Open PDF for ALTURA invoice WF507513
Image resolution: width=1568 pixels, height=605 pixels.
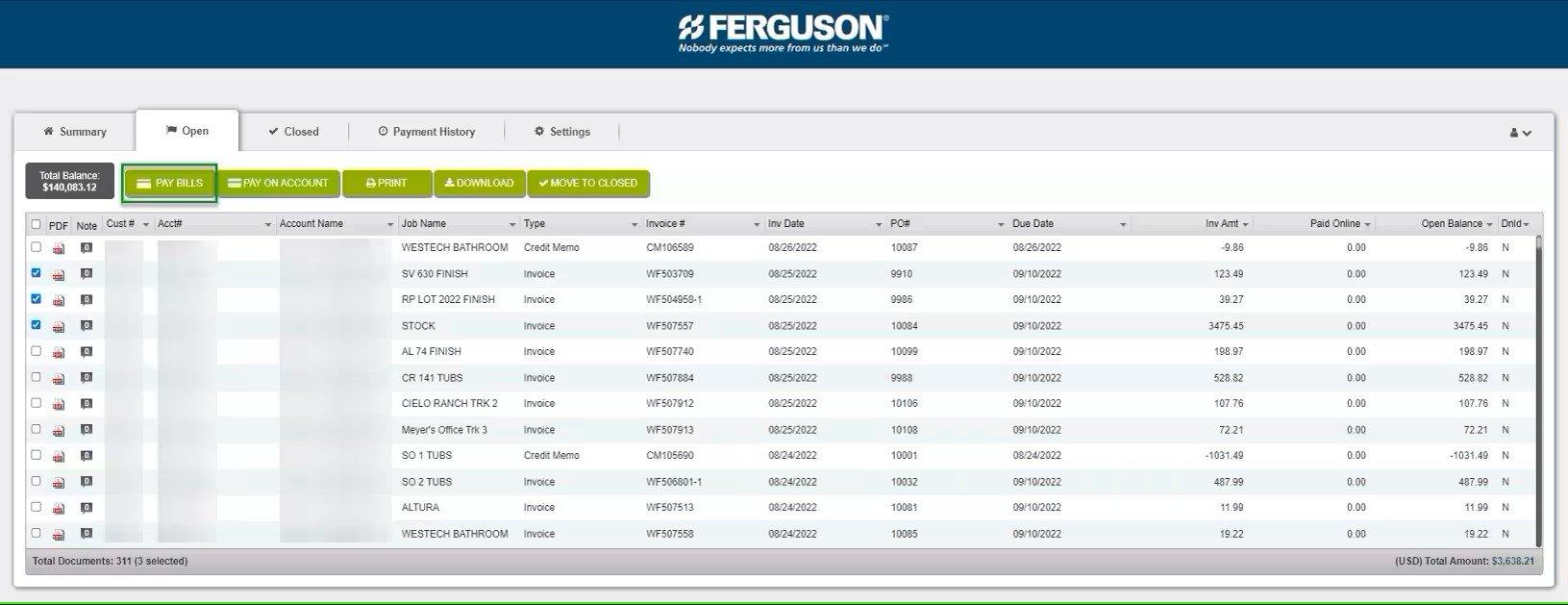click(59, 509)
